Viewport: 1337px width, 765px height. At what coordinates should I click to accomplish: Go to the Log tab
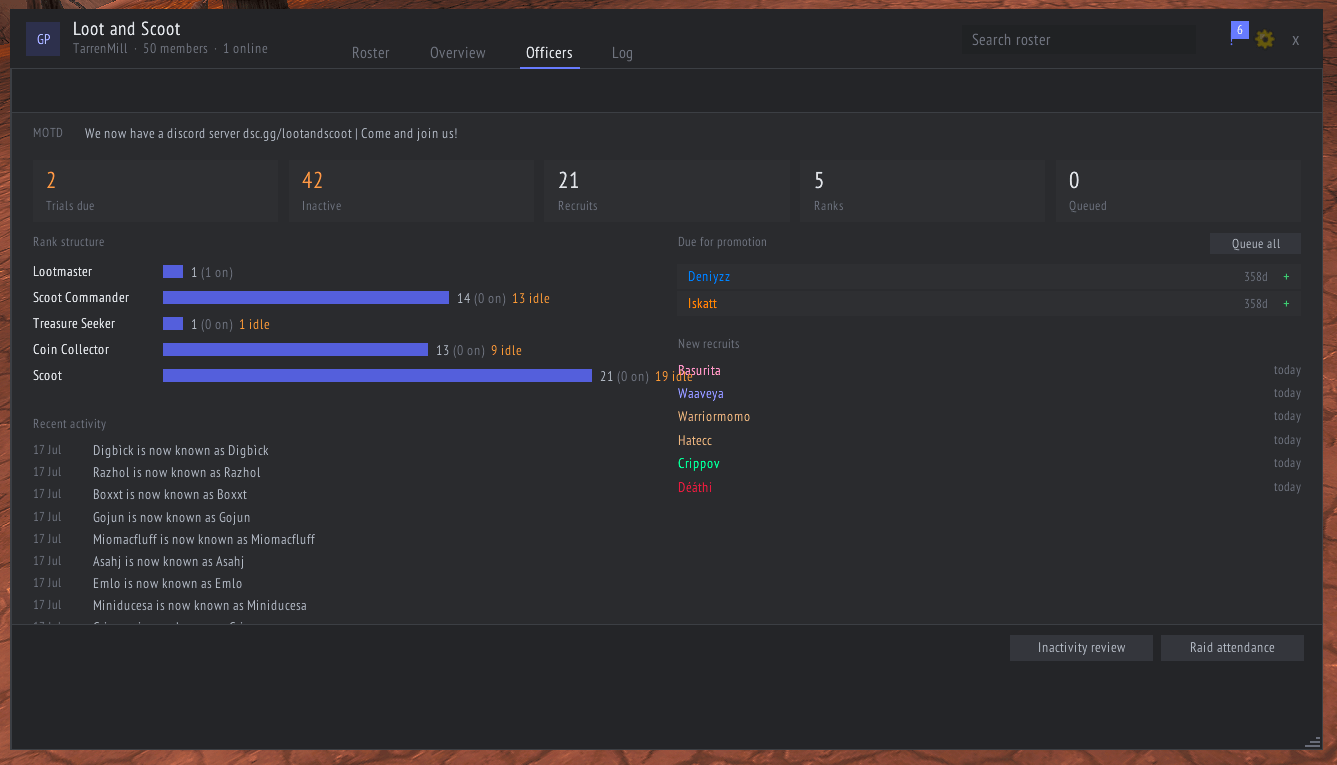[x=622, y=53]
